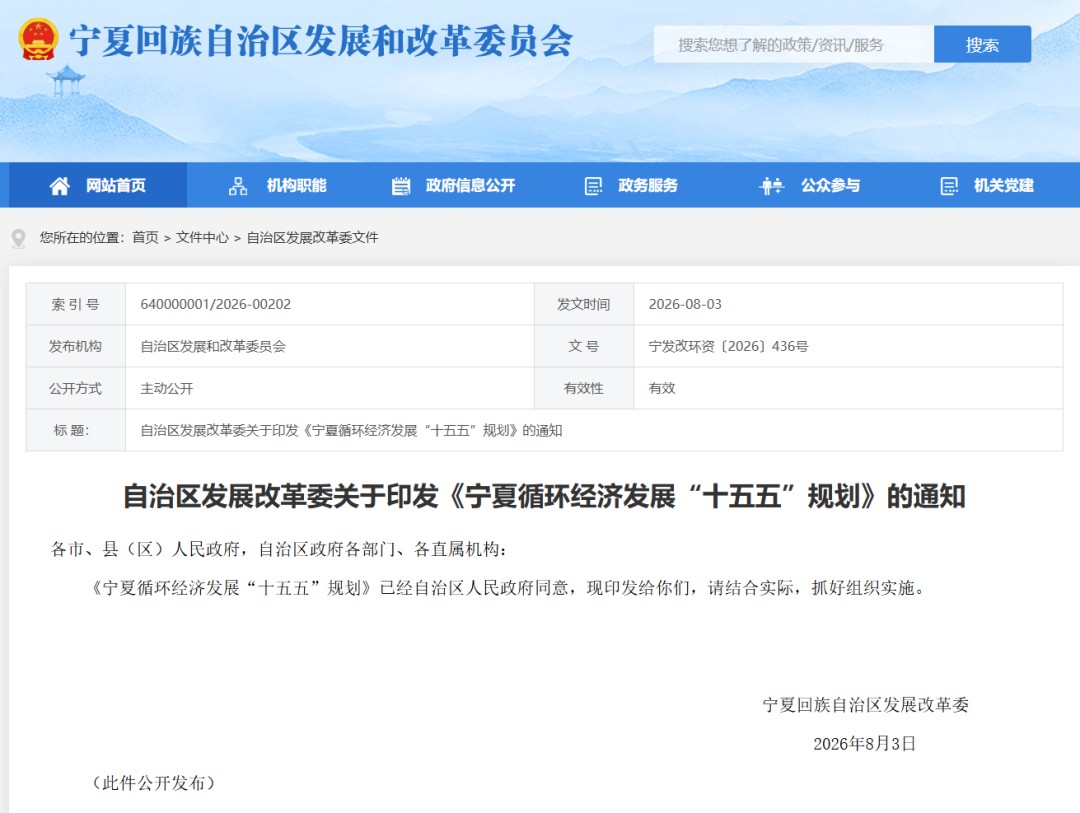Click the blue 搜索 button
Screen dimensions: 1080x813
coord(982,45)
